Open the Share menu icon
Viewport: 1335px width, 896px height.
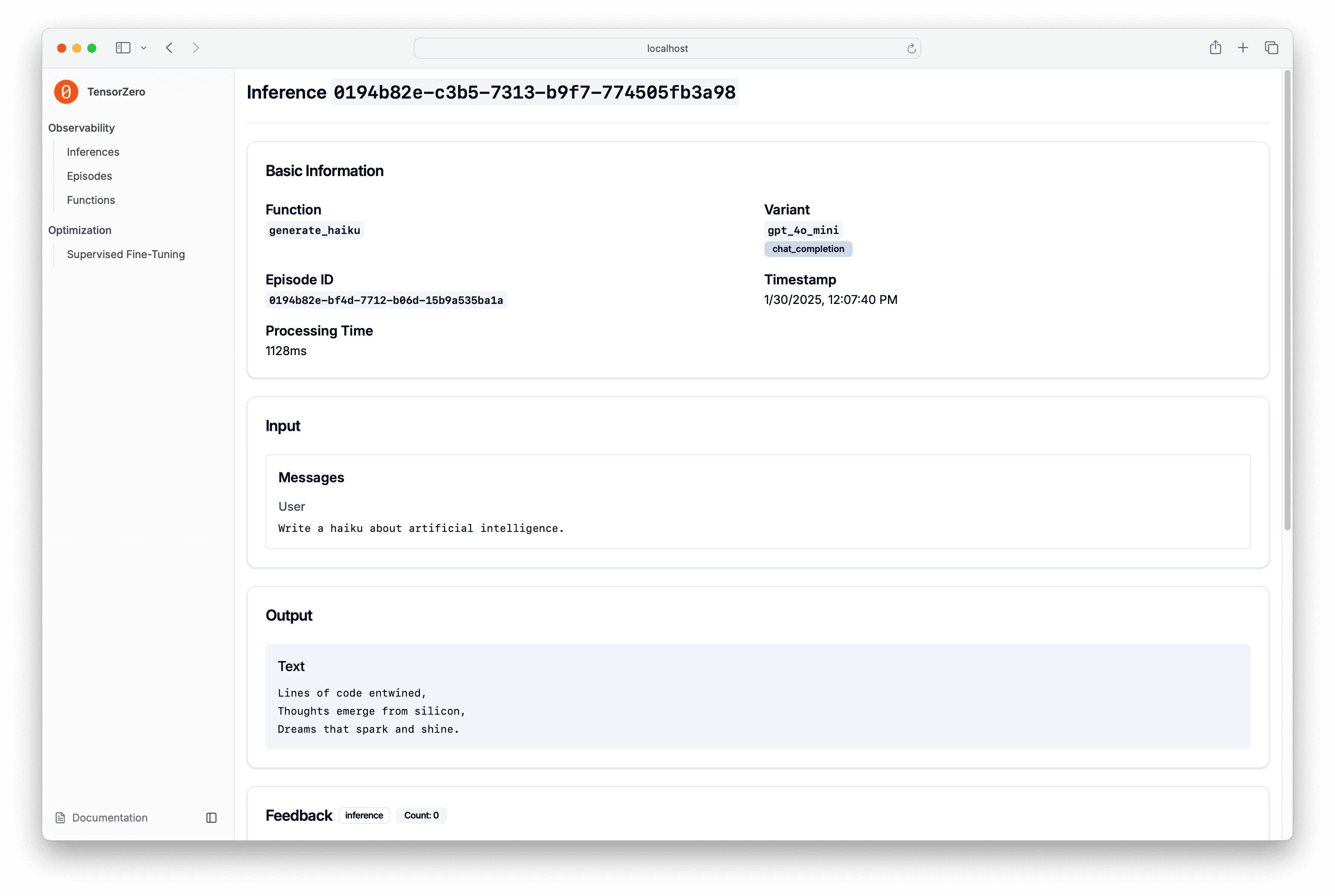click(1215, 47)
